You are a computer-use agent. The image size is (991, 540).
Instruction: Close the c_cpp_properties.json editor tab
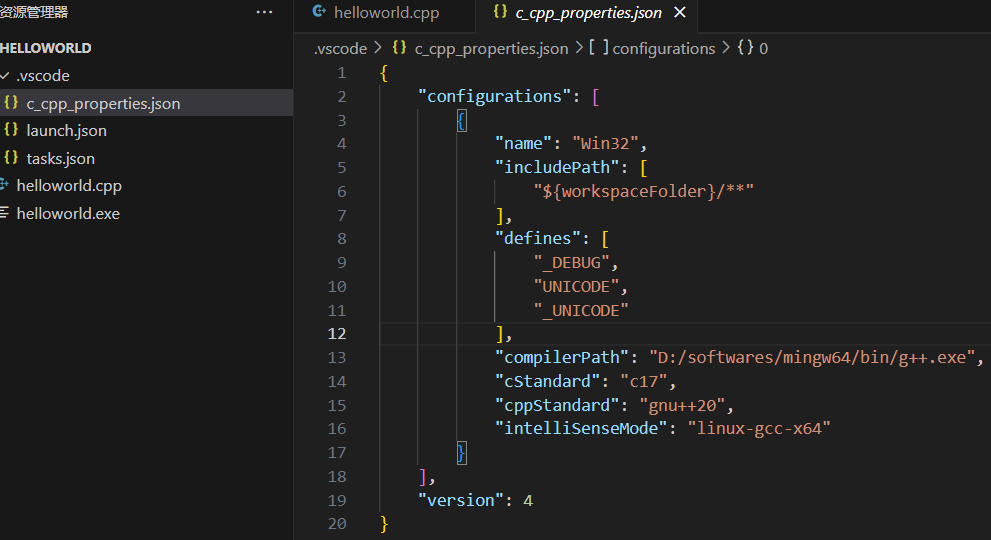[x=680, y=13]
